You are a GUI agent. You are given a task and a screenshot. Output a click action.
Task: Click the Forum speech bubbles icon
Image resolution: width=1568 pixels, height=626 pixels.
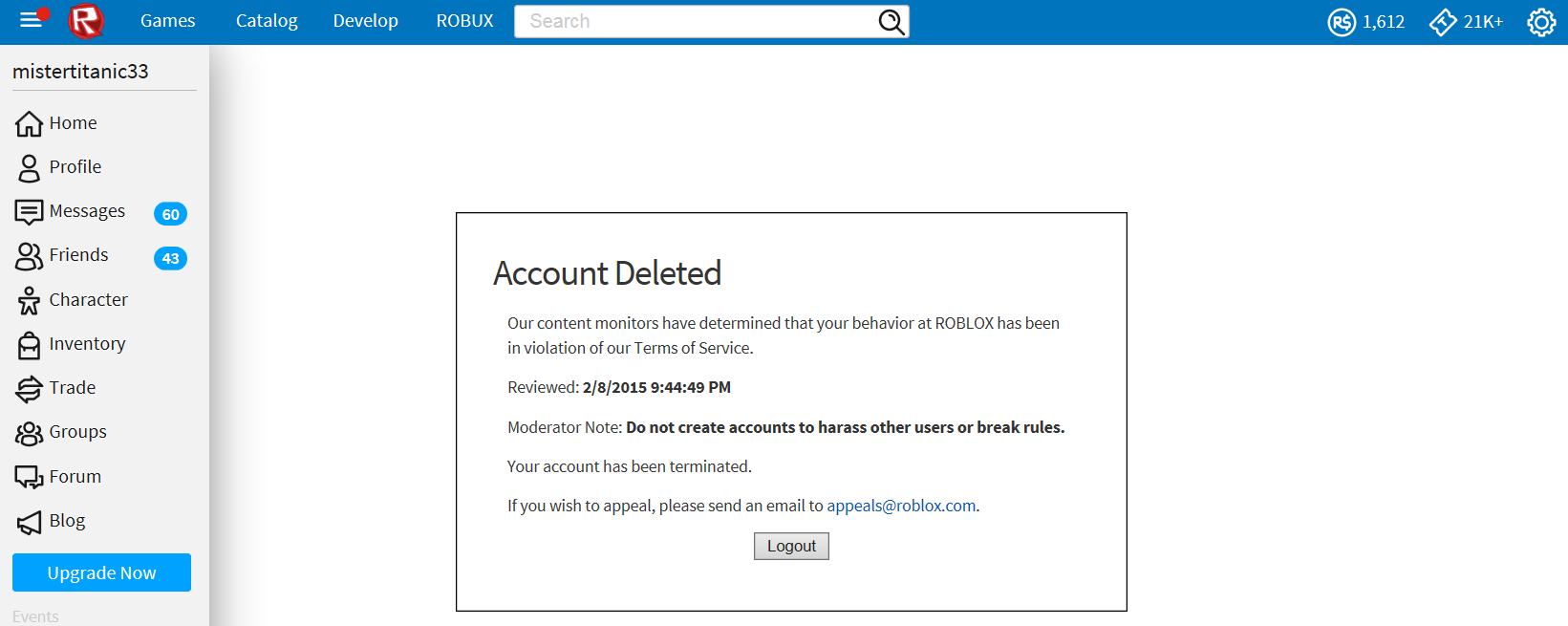click(29, 477)
